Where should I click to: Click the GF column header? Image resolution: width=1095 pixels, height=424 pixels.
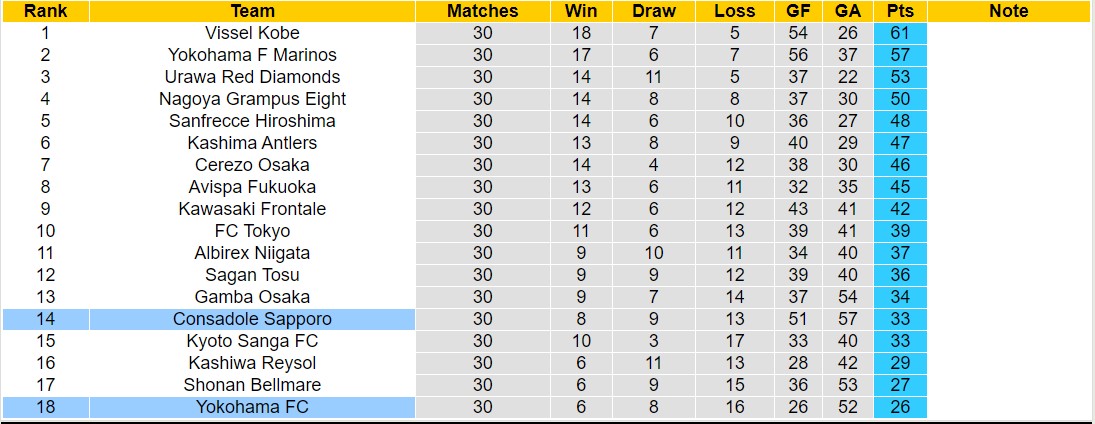pyautogui.click(x=798, y=11)
